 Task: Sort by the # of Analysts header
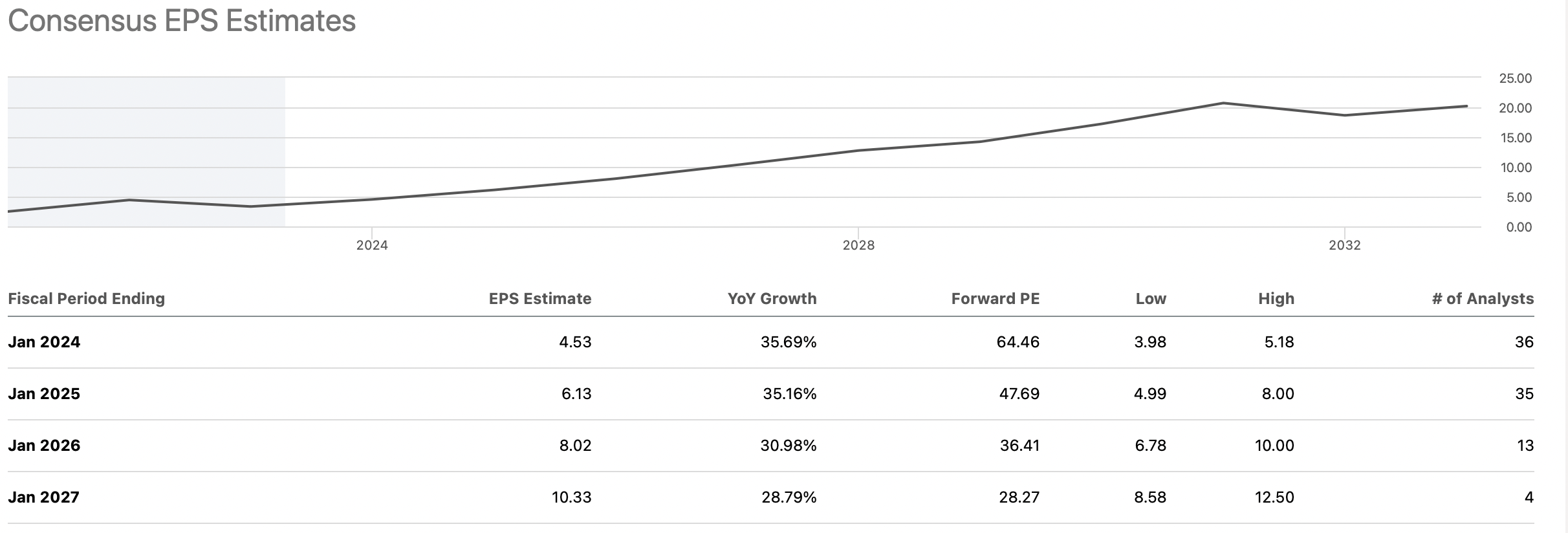coord(1483,298)
